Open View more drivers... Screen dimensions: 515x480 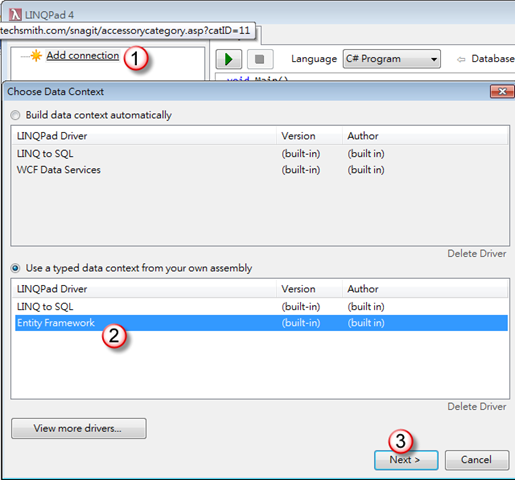[79, 428]
